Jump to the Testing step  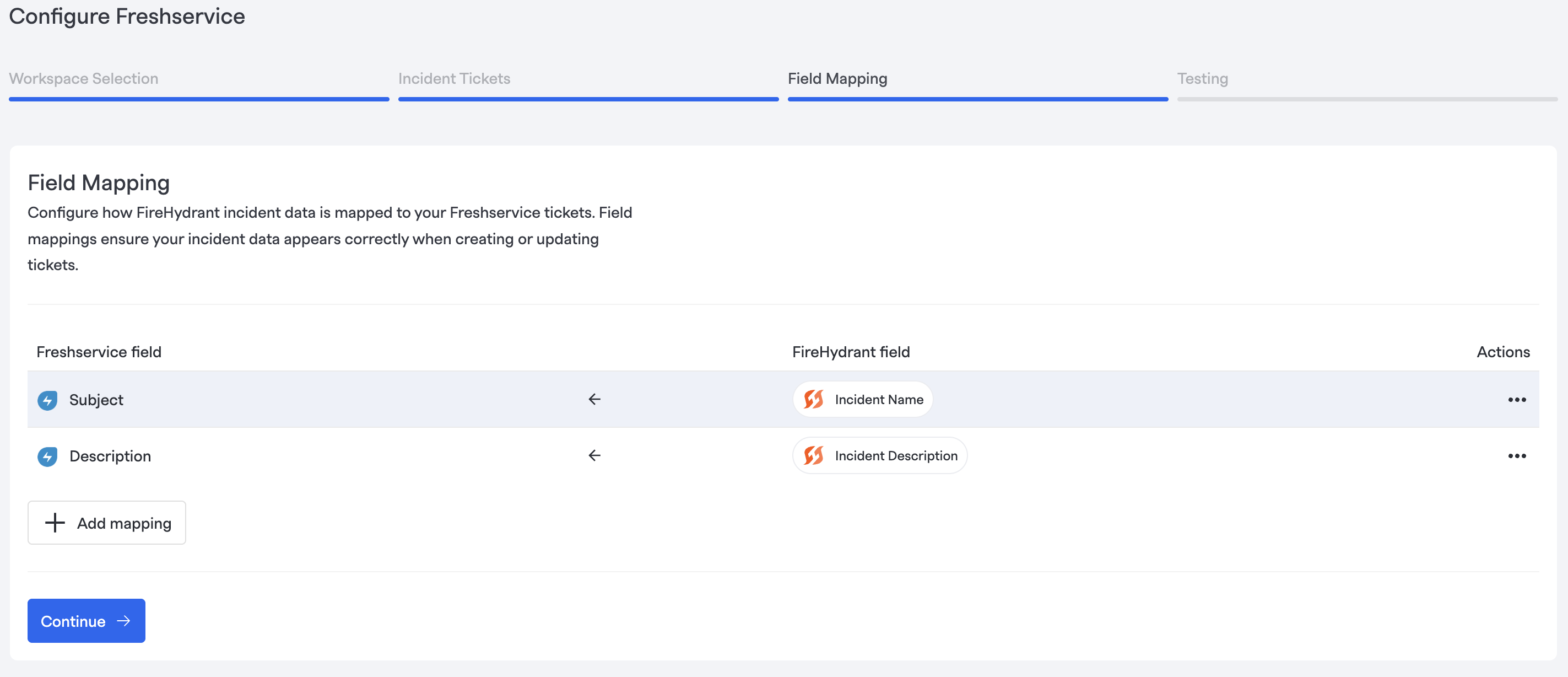coord(1202,79)
